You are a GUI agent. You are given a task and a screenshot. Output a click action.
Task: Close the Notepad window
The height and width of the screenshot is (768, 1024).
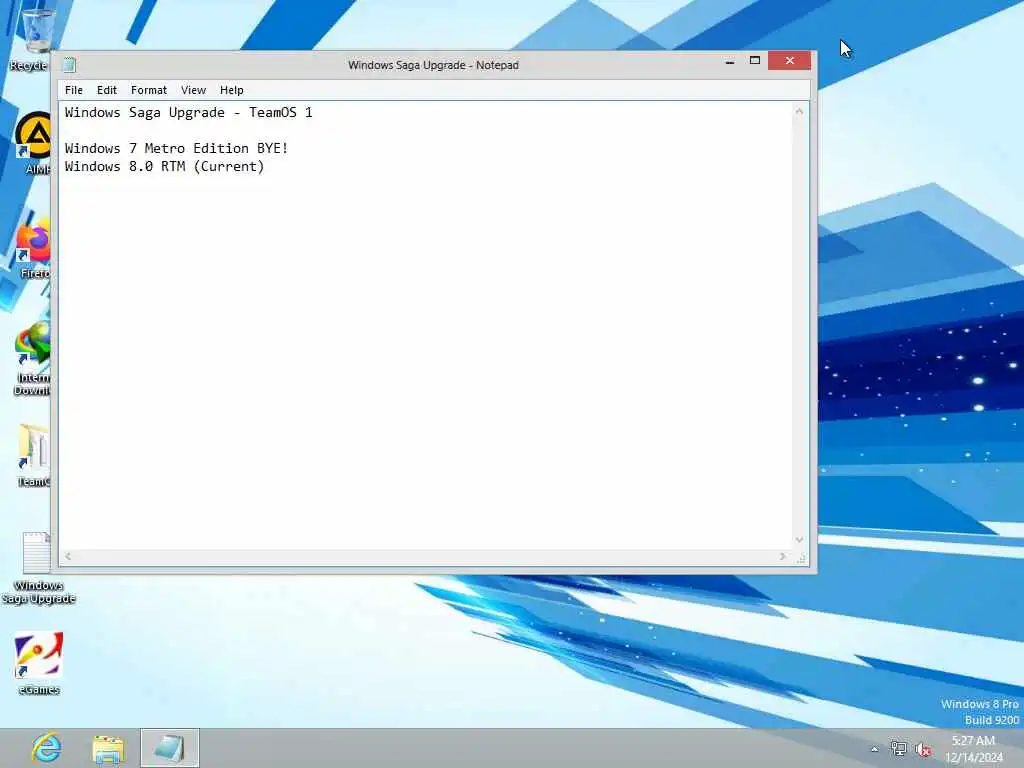coord(790,61)
